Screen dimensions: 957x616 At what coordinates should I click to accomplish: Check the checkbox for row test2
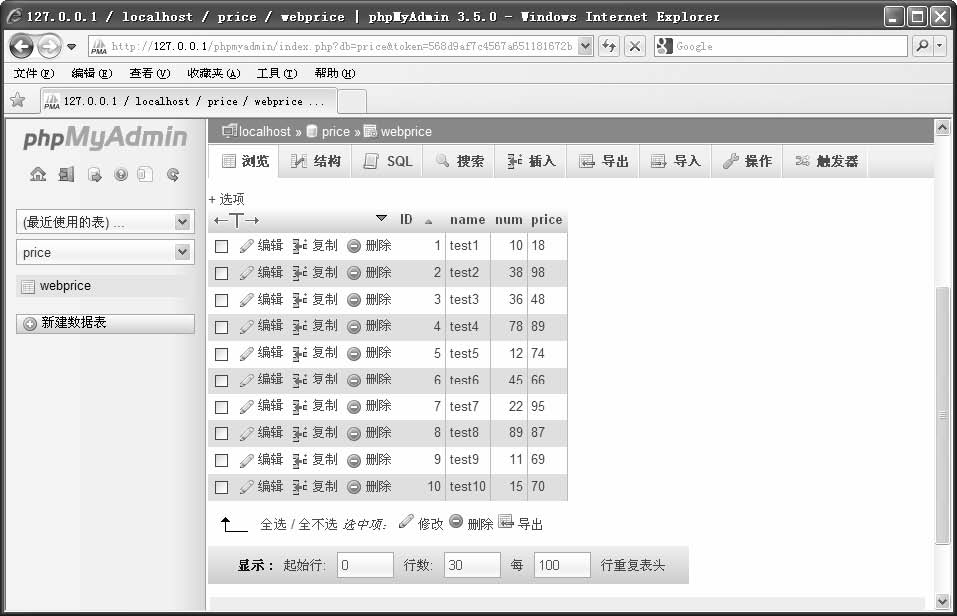click(x=222, y=273)
